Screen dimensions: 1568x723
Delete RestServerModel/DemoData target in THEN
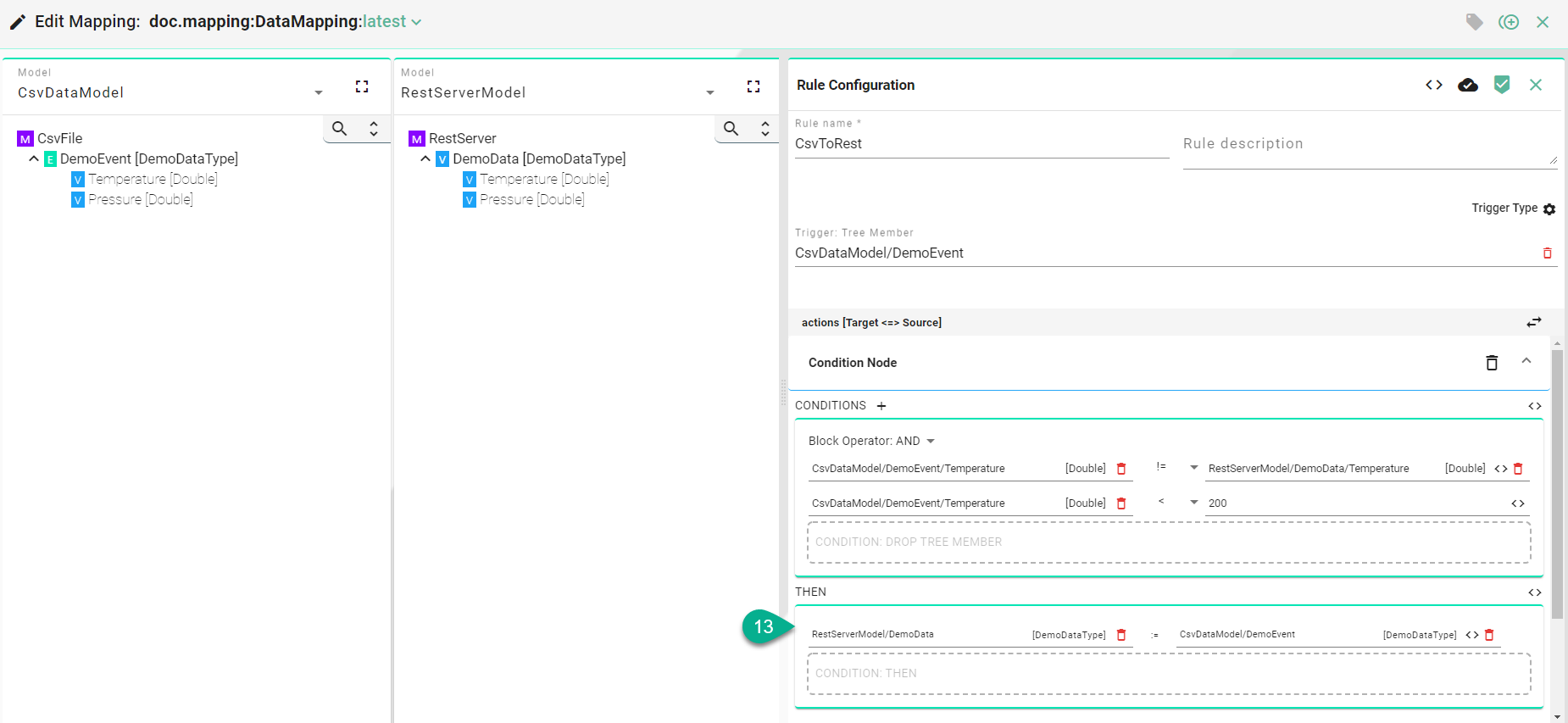tap(1121, 635)
